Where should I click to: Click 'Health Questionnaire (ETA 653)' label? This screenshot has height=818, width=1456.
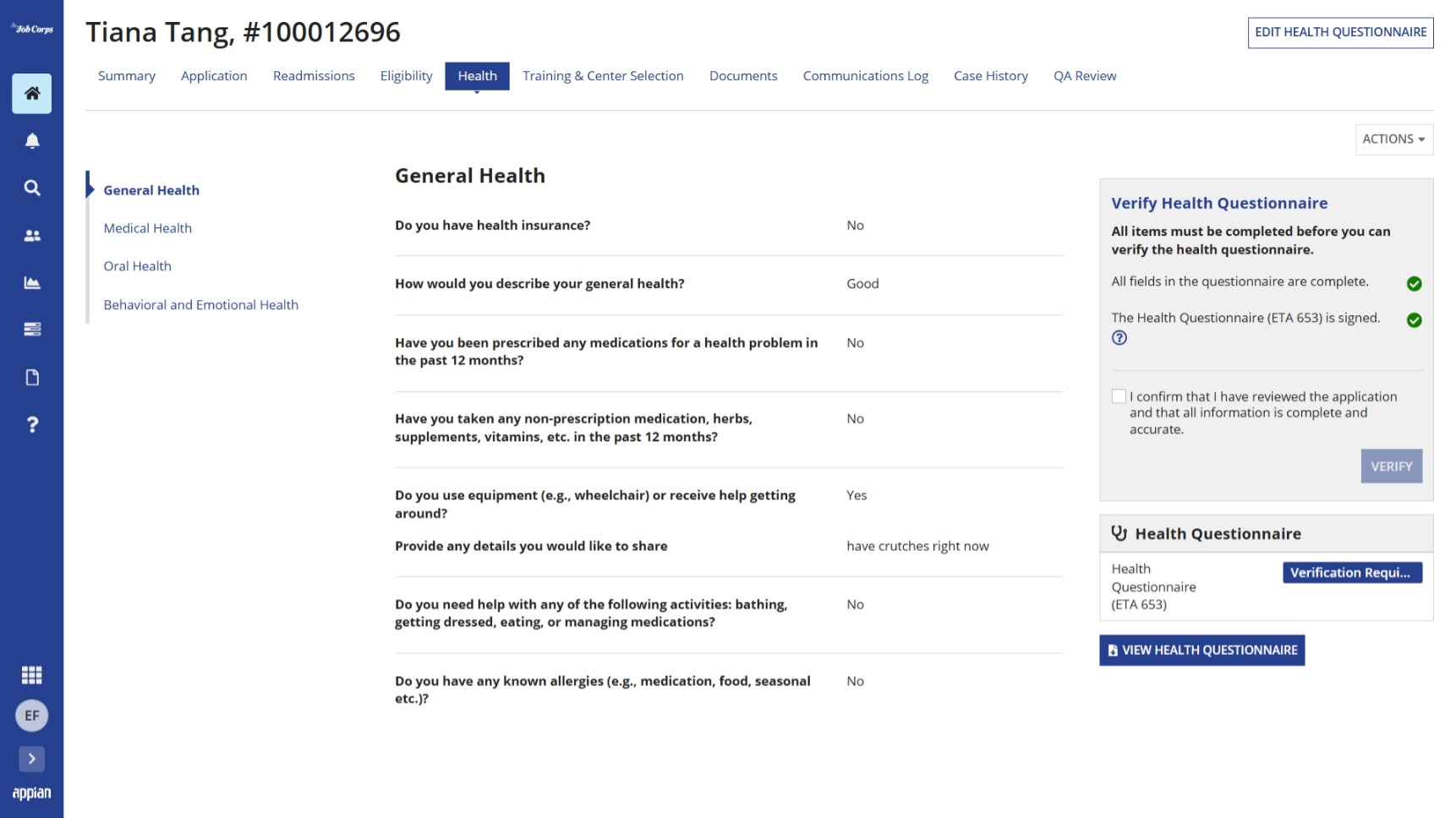[1153, 587]
